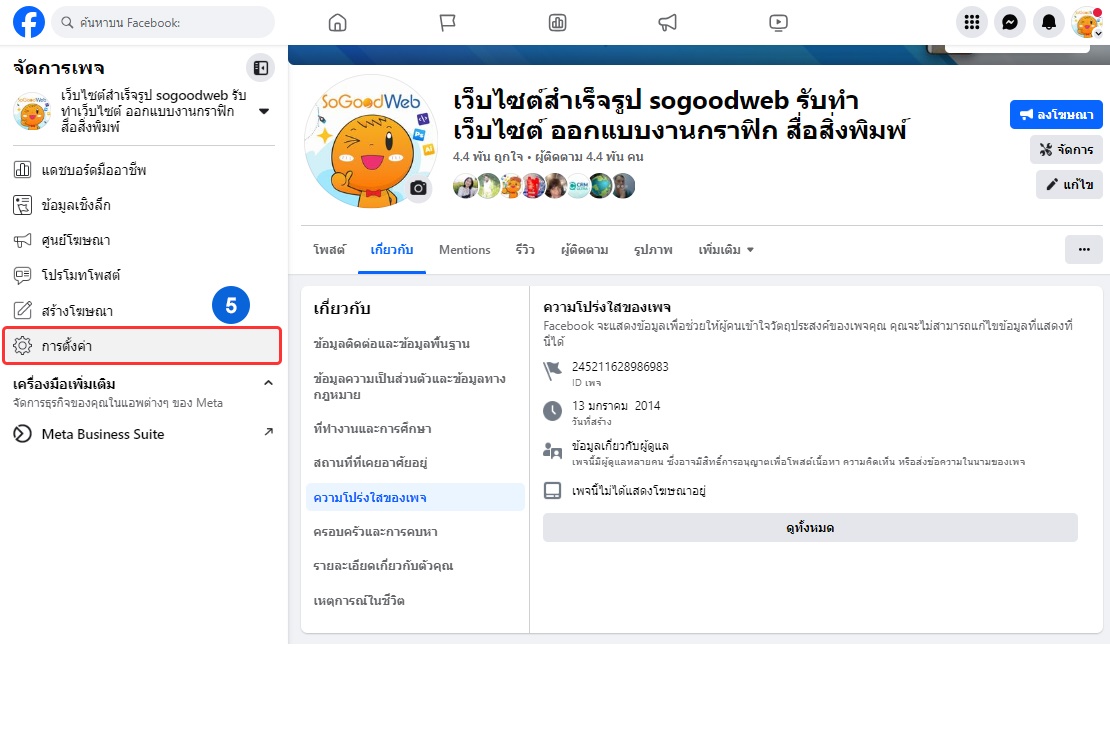Open the ผู้ติดตาม tab
Screen dimensions: 1110x734
coord(585,250)
